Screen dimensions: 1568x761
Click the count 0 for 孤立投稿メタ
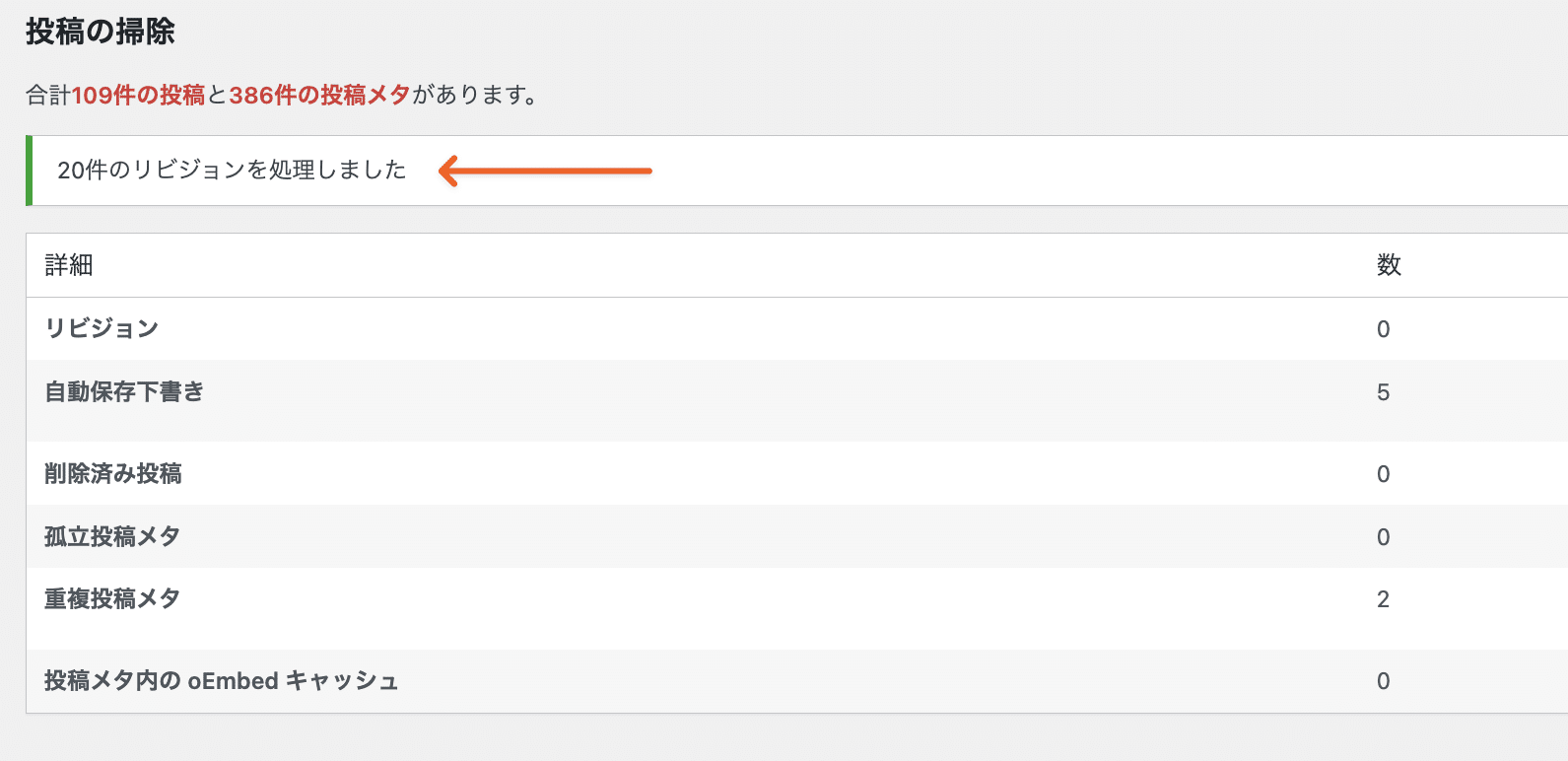[1383, 537]
